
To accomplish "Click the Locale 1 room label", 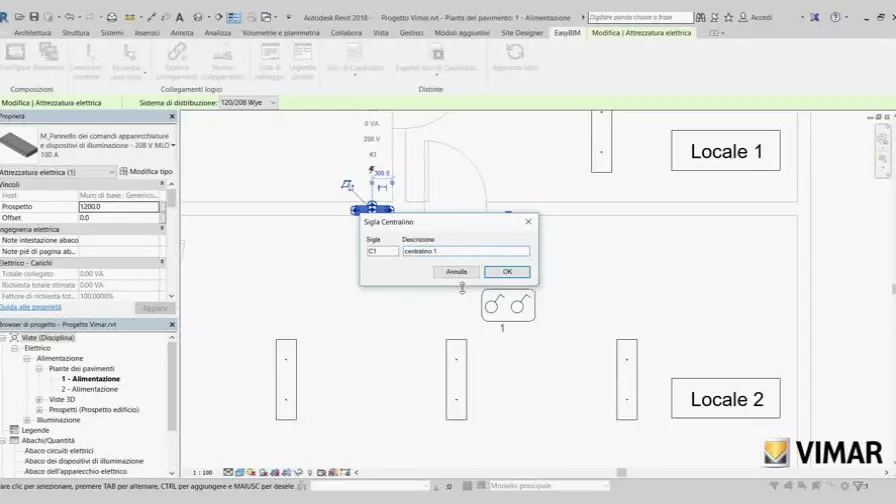I will (x=726, y=151).
